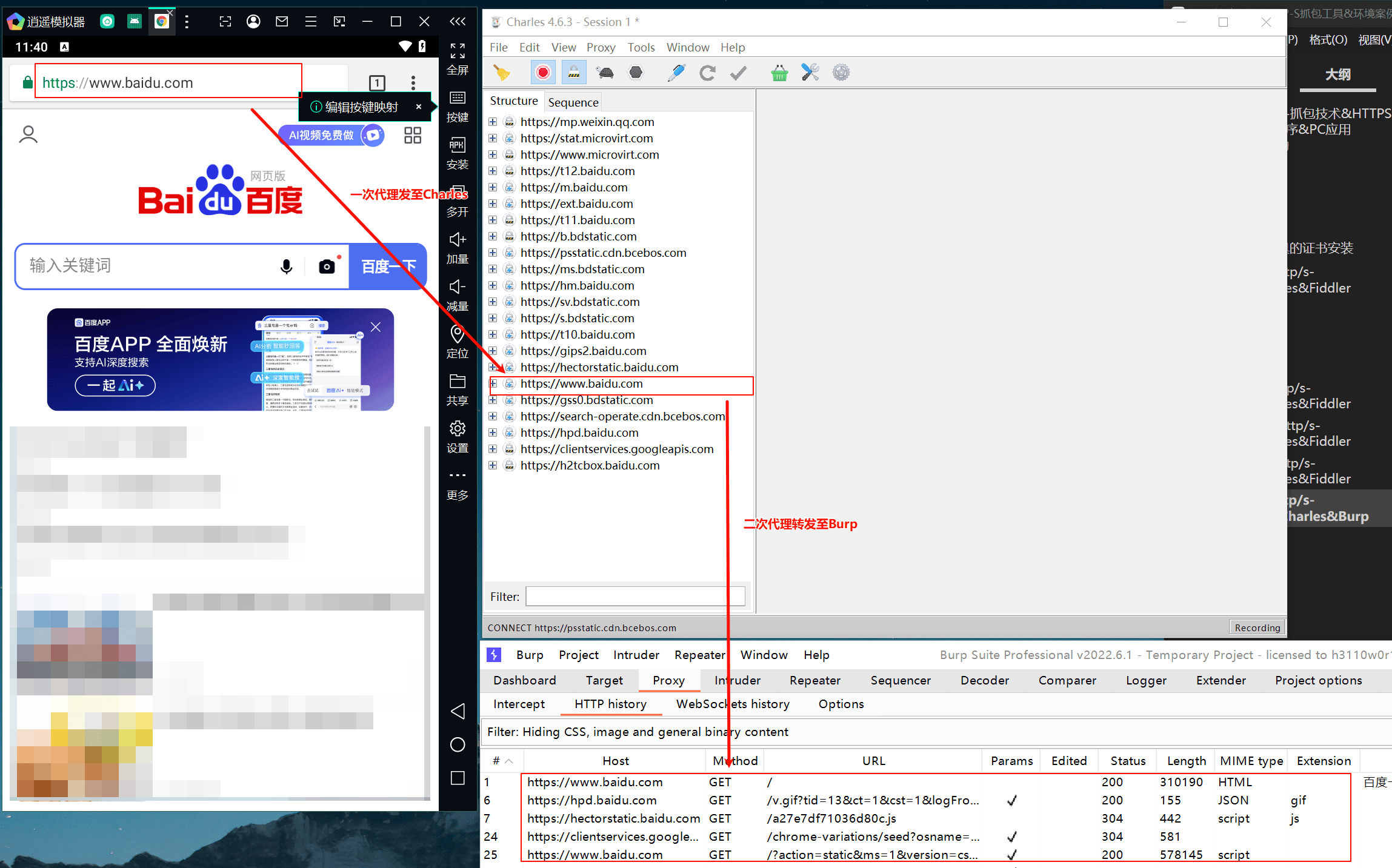Image resolution: width=1392 pixels, height=868 pixels.
Task: Toggle breakpoints hexagon icon in Charles
Action: [x=636, y=73]
